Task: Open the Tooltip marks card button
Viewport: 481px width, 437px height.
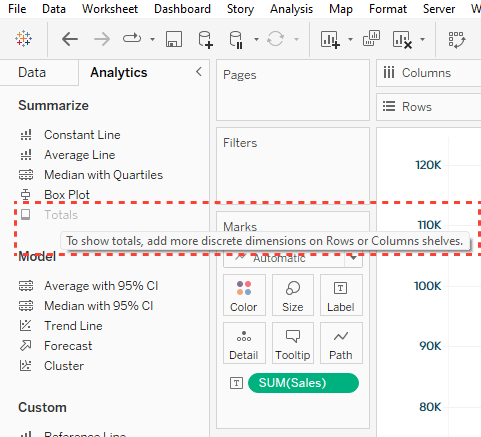Action: [293, 343]
